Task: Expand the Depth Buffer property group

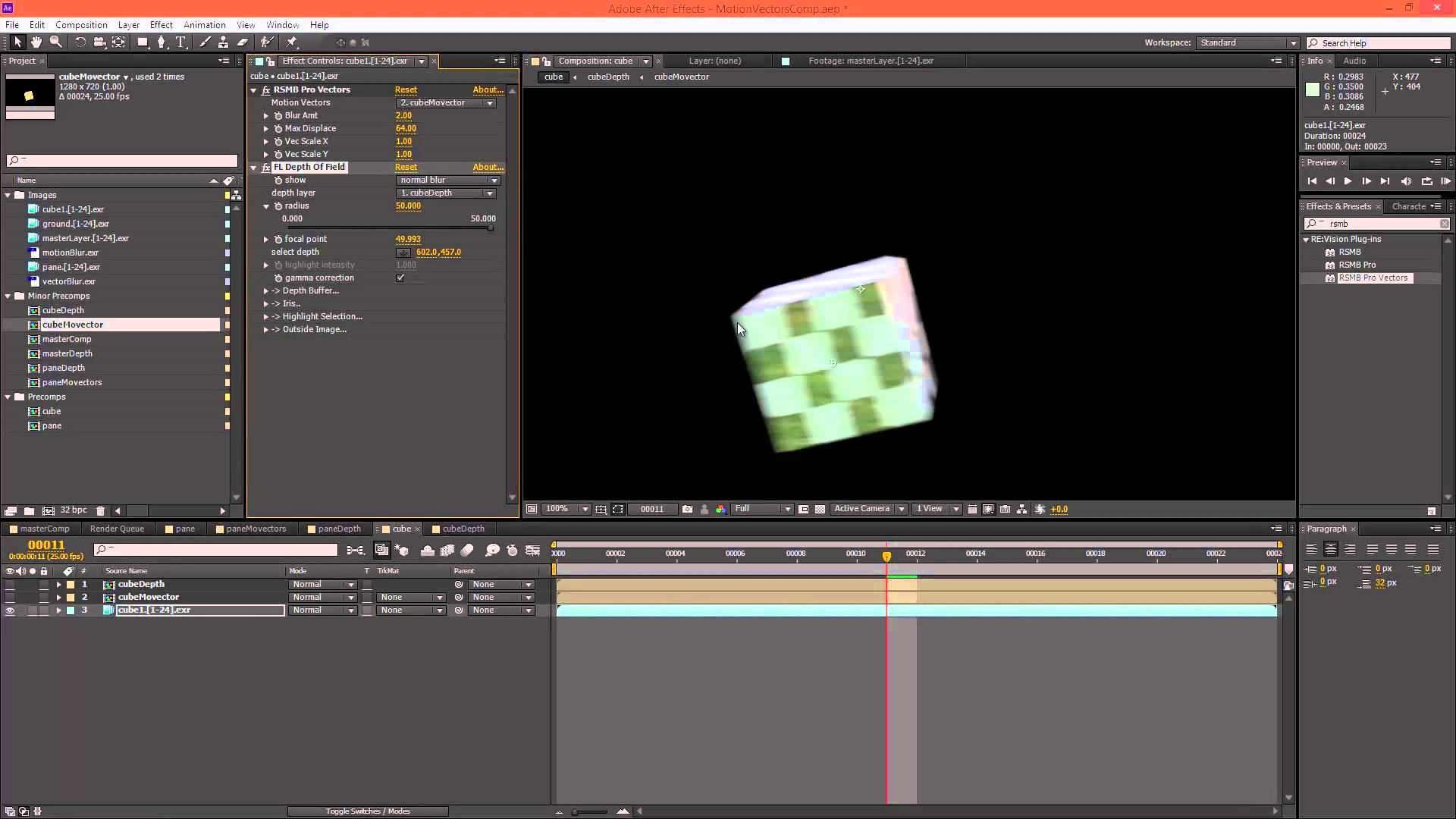Action: point(266,290)
